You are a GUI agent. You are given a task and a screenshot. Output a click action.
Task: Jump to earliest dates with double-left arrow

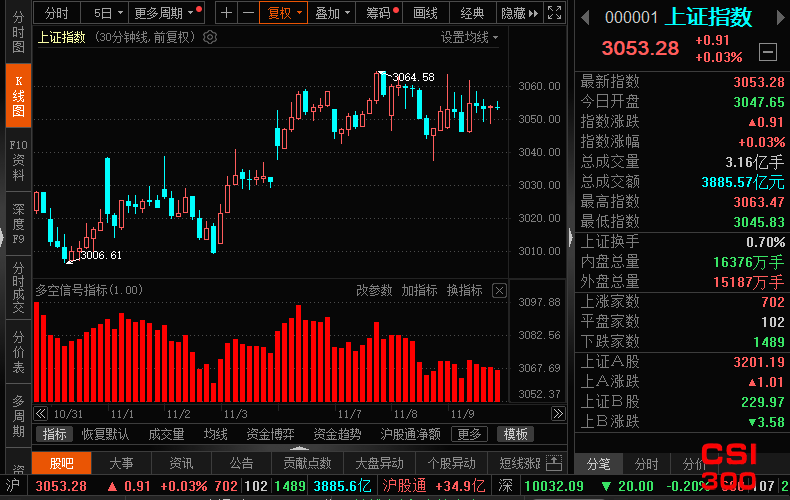(41, 414)
